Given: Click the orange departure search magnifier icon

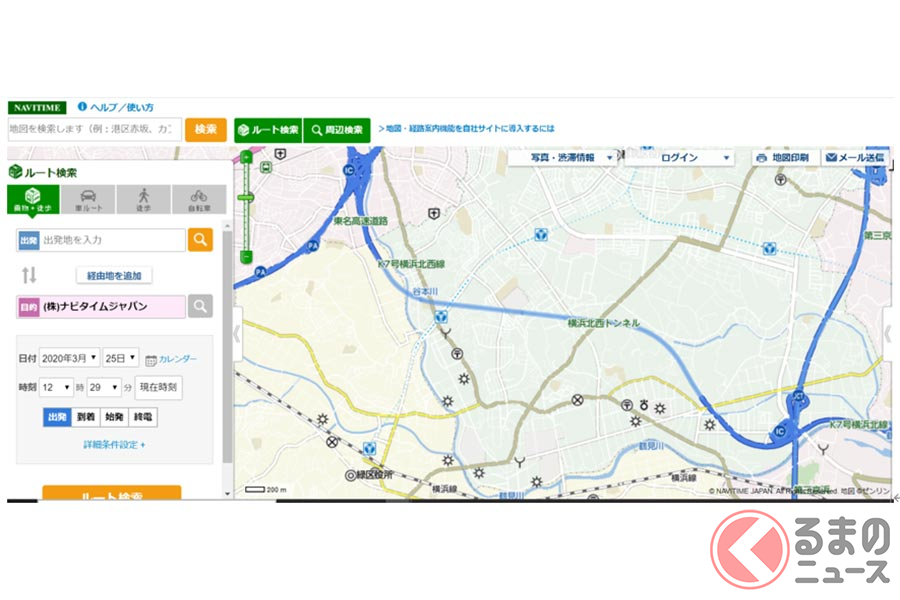Looking at the screenshot, I should click(200, 239).
